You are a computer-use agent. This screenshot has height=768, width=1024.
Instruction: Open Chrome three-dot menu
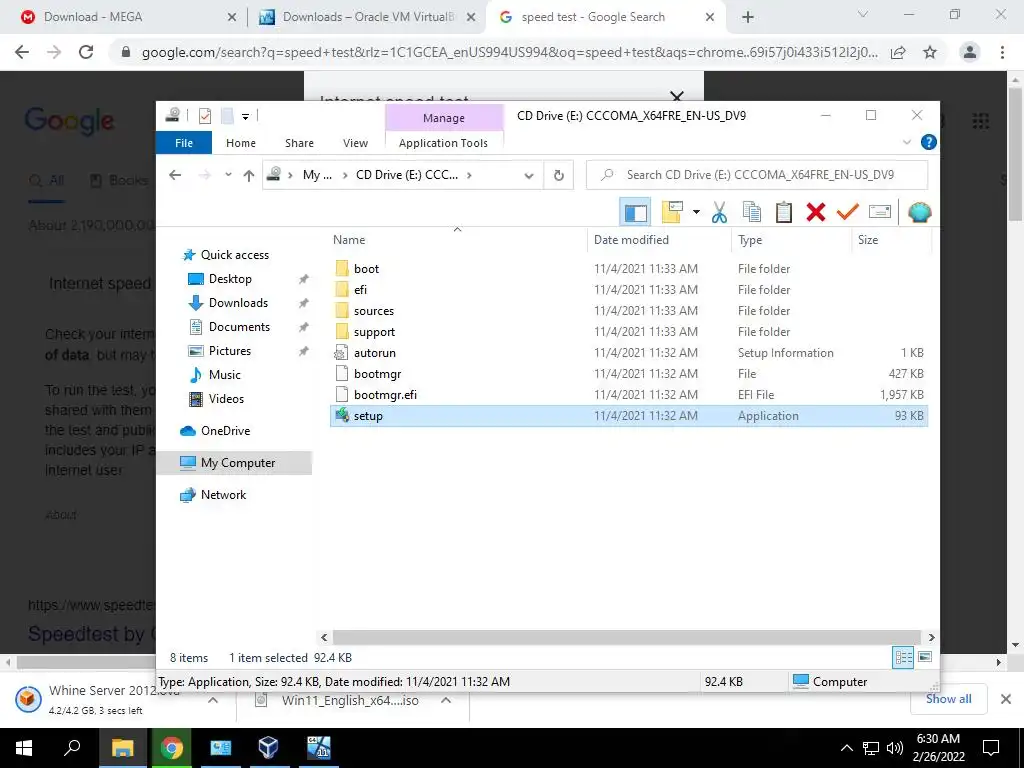pos(1002,52)
